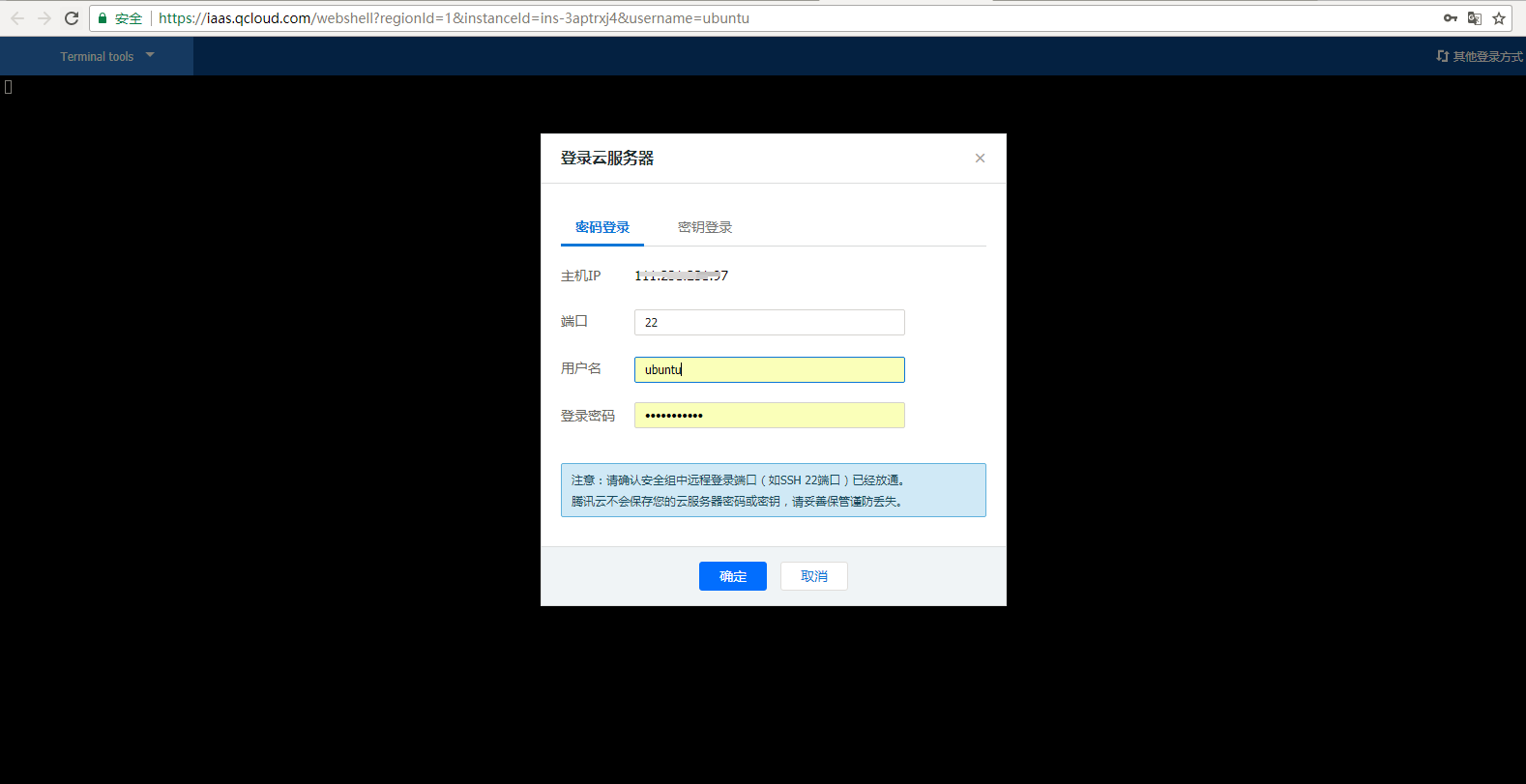1526x784 pixels.
Task: Click the 主机IP address value
Action: click(682, 276)
